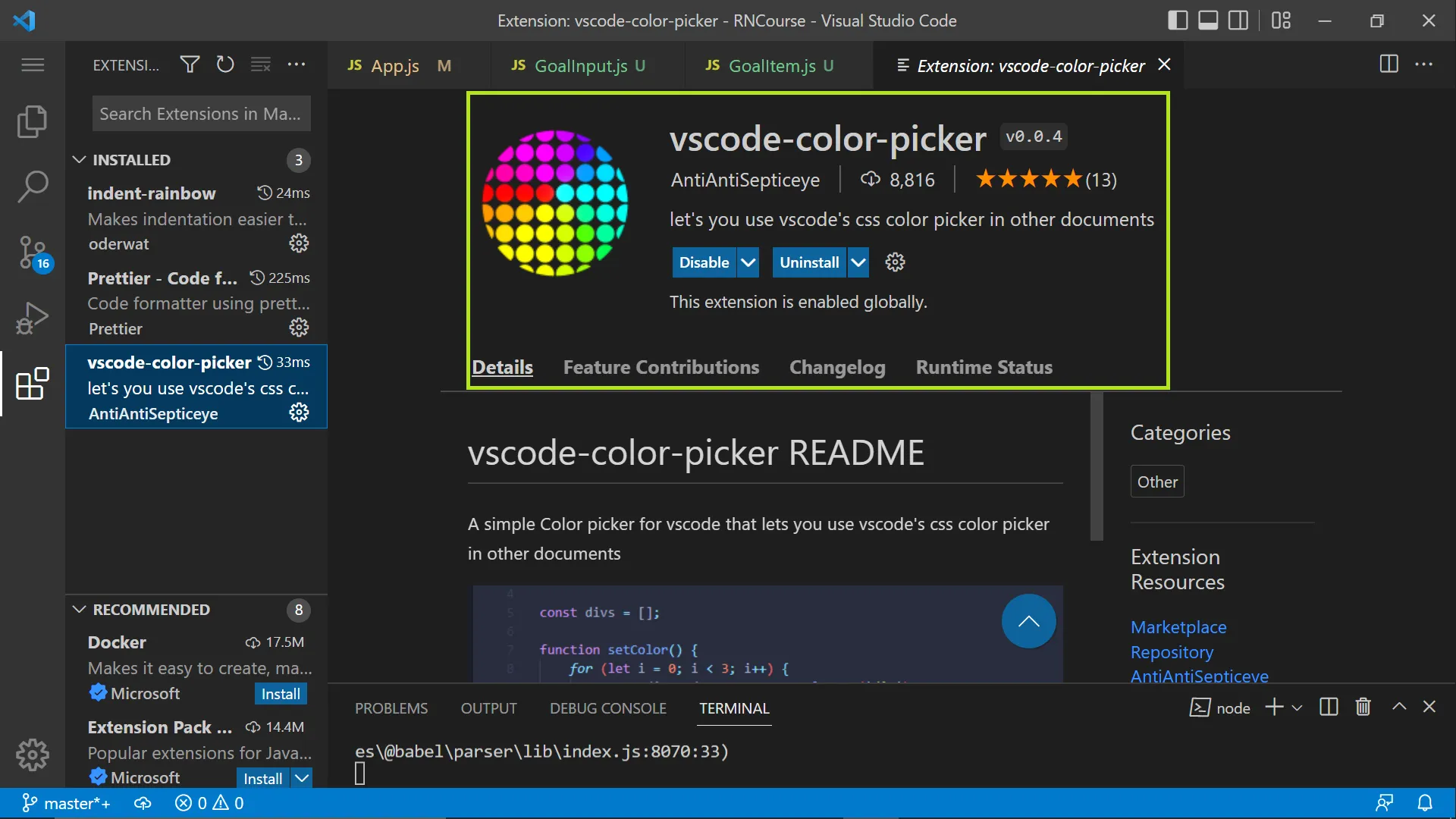
Task: Toggle the primary side bar layout
Action: click(1178, 20)
